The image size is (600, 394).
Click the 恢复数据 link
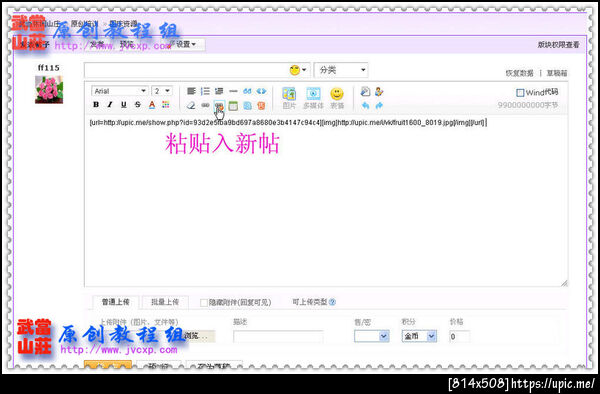pyautogui.click(x=519, y=73)
